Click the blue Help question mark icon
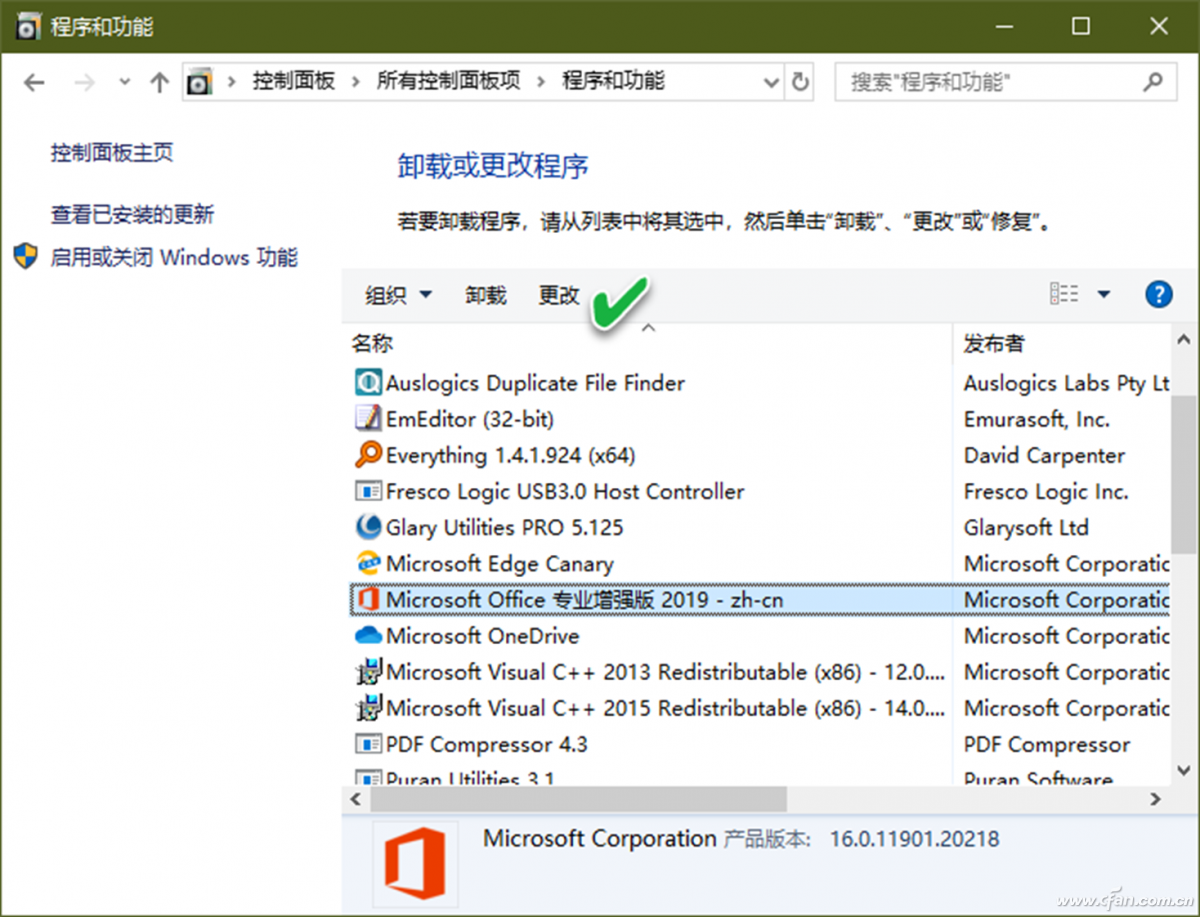 coord(1158,294)
